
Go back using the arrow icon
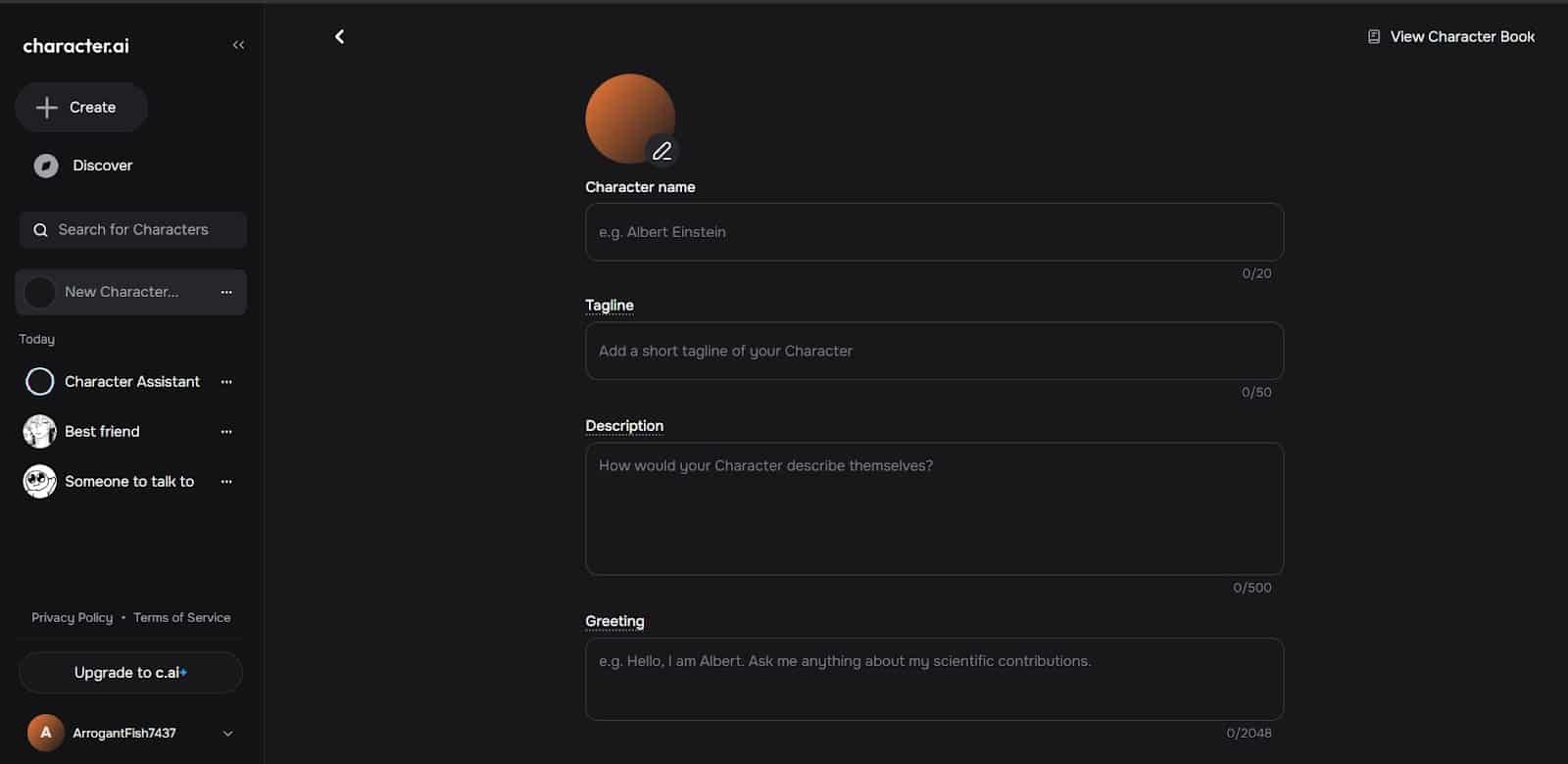[339, 36]
